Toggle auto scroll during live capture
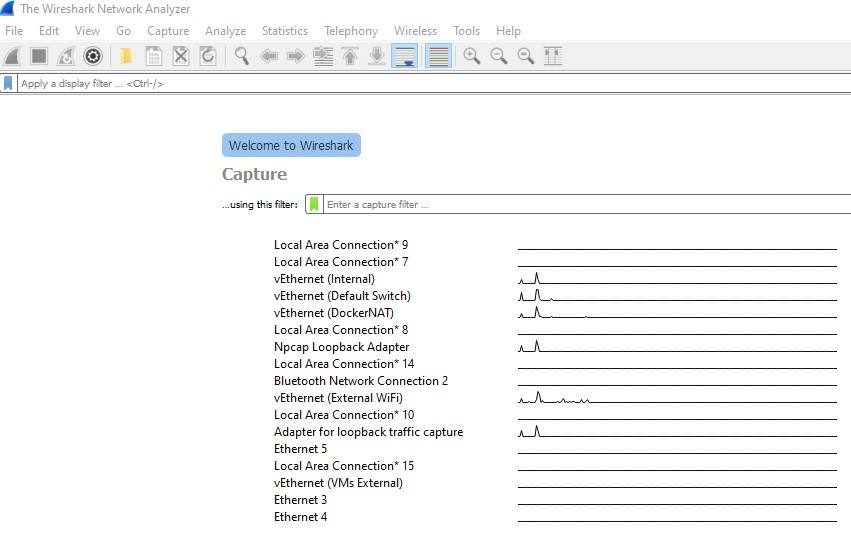851x555 pixels. click(x=404, y=56)
